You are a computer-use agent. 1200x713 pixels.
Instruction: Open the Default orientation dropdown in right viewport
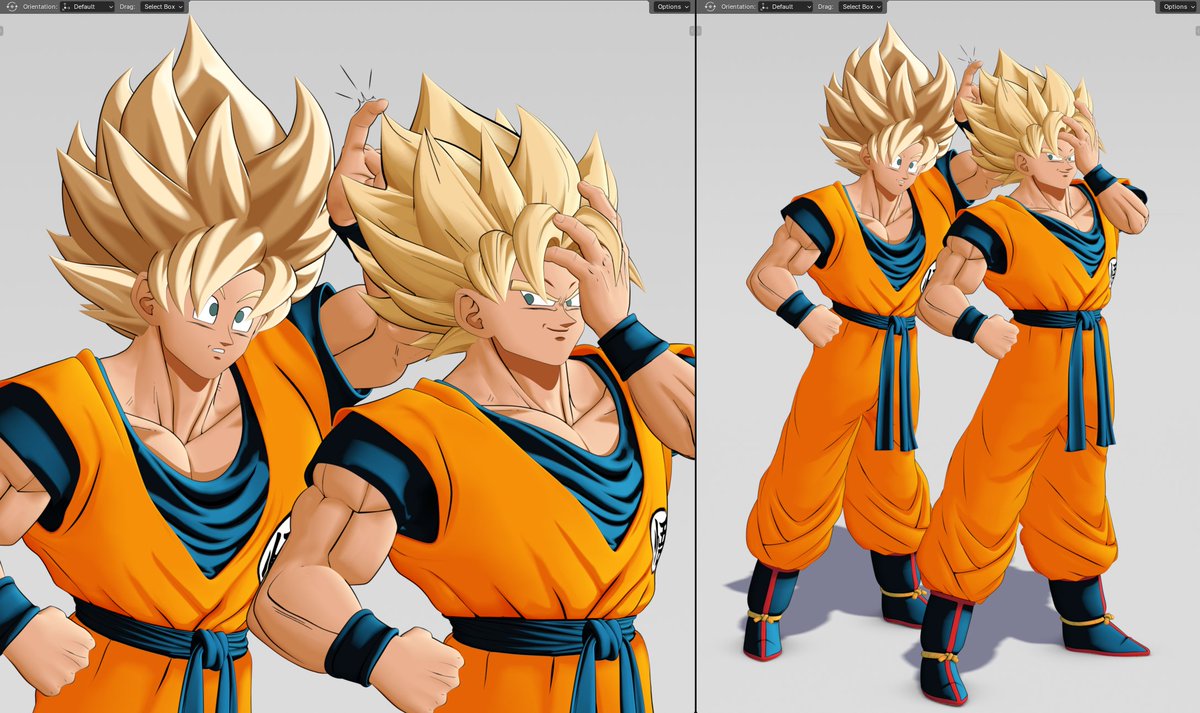point(786,6)
